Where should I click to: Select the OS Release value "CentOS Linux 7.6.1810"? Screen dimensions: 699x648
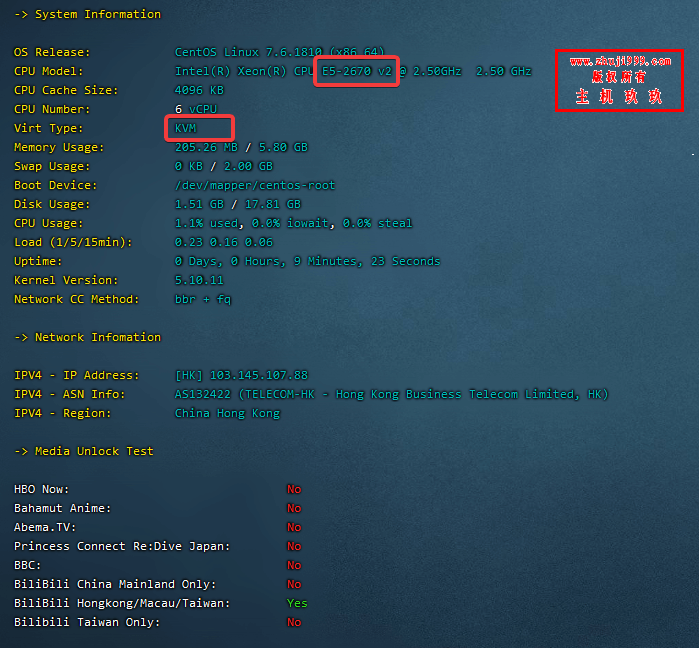[x=248, y=52]
